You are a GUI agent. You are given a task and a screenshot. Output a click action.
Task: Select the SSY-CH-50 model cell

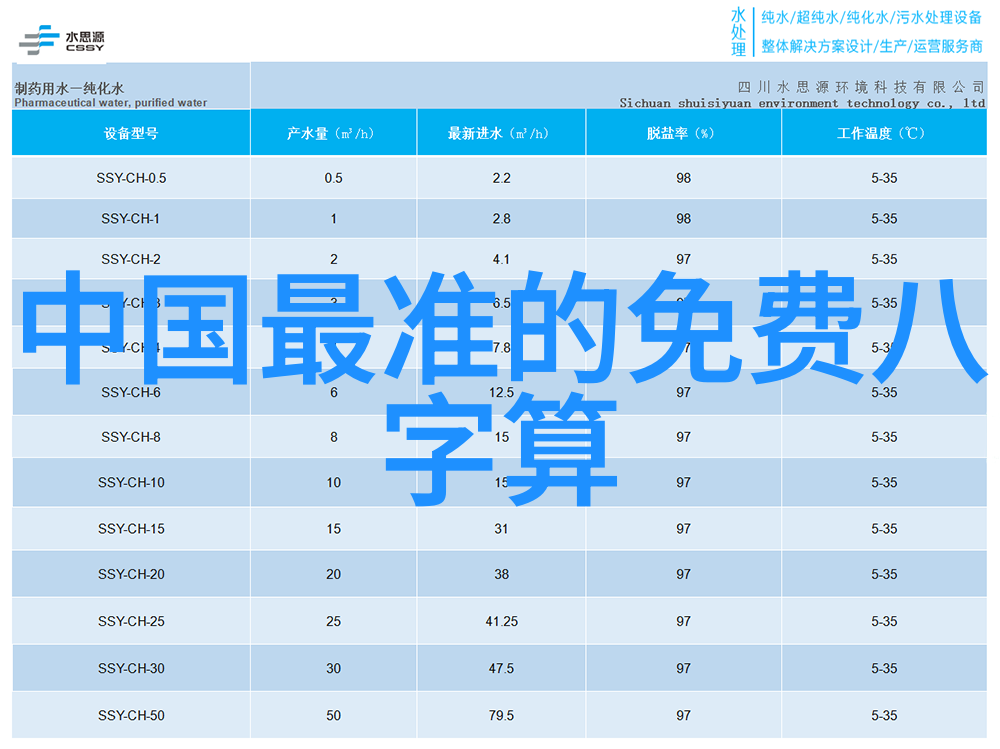(x=131, y=716)
